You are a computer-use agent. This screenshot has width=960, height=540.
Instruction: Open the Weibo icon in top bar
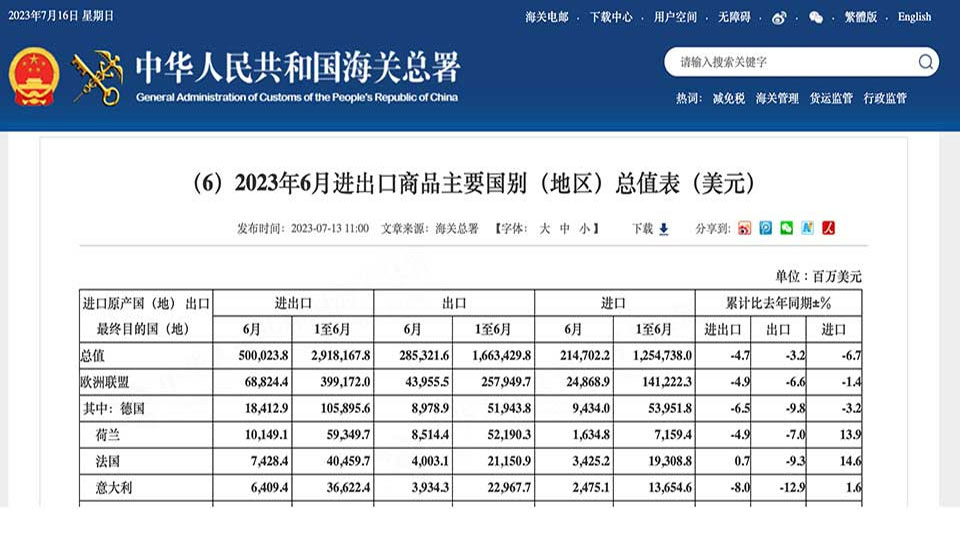[780, 17]
